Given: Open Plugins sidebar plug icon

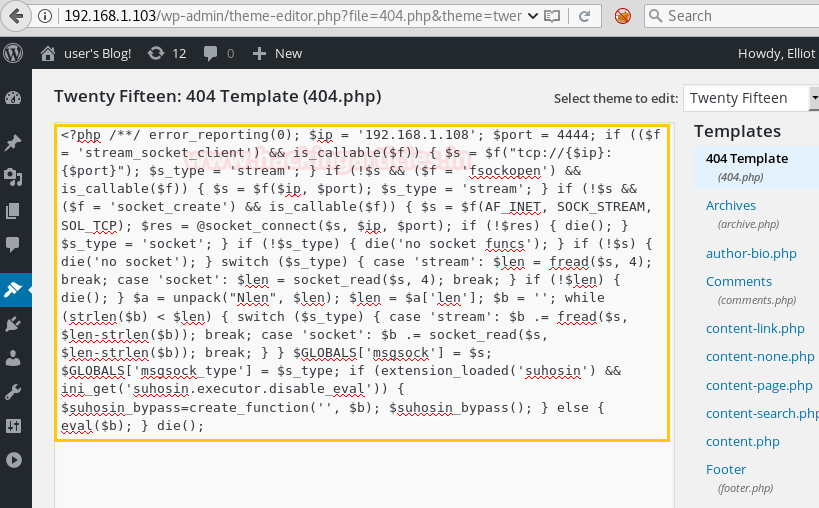Looking at the screenshot, I should pyautogui.click(x=13, y=324).
